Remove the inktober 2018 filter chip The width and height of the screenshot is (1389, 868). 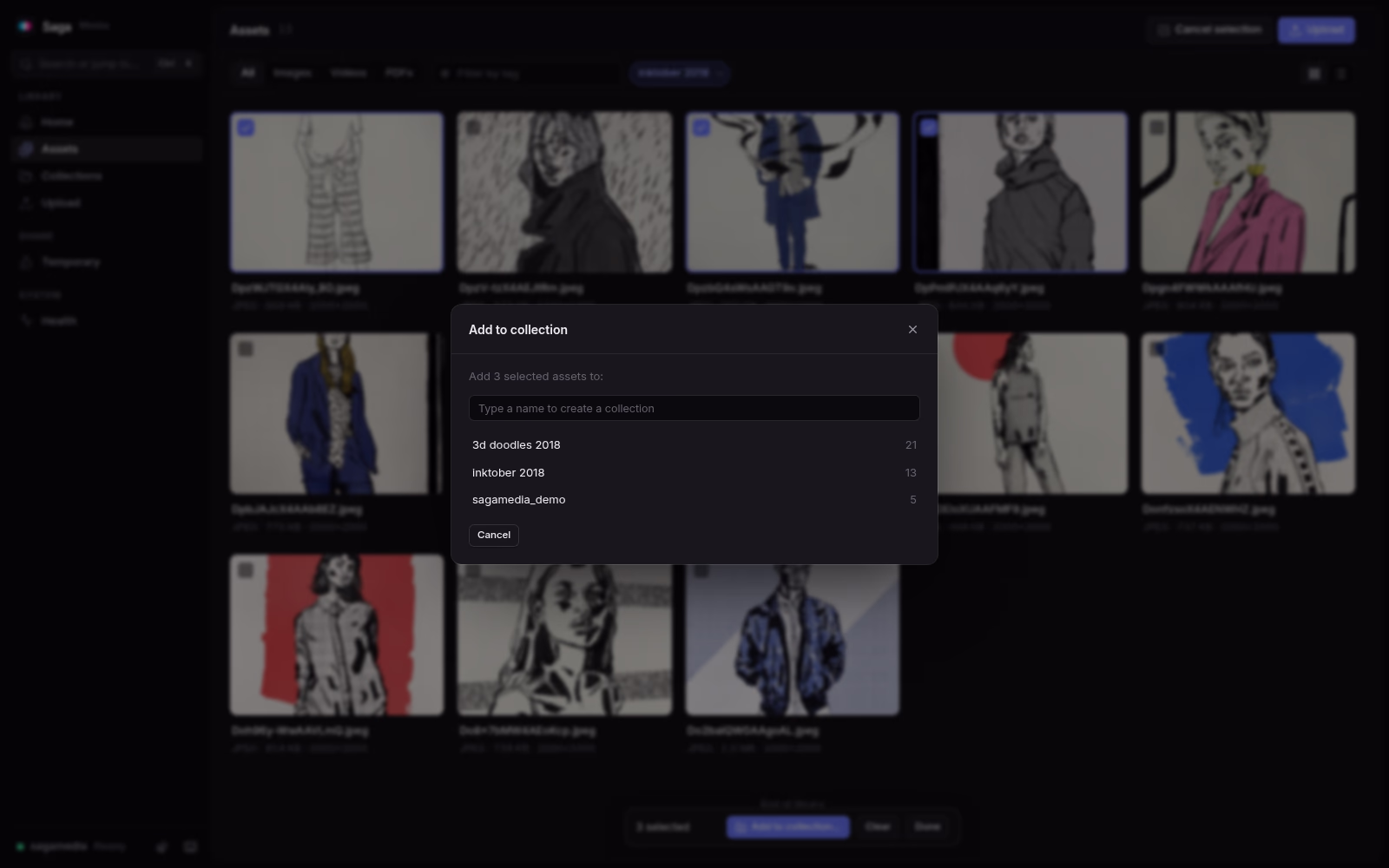721,74
